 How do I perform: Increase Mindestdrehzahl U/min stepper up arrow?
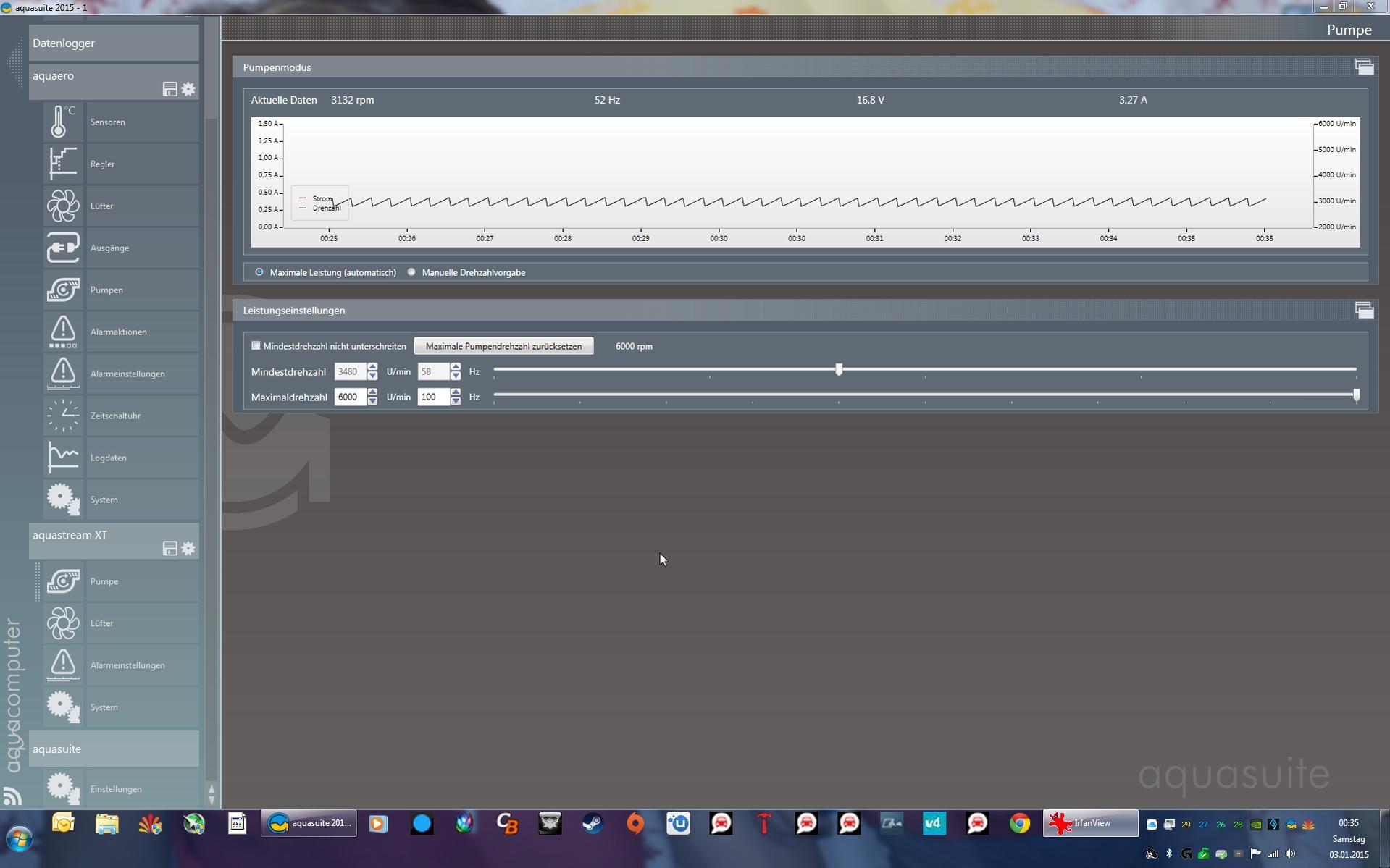tap(372, 367)
